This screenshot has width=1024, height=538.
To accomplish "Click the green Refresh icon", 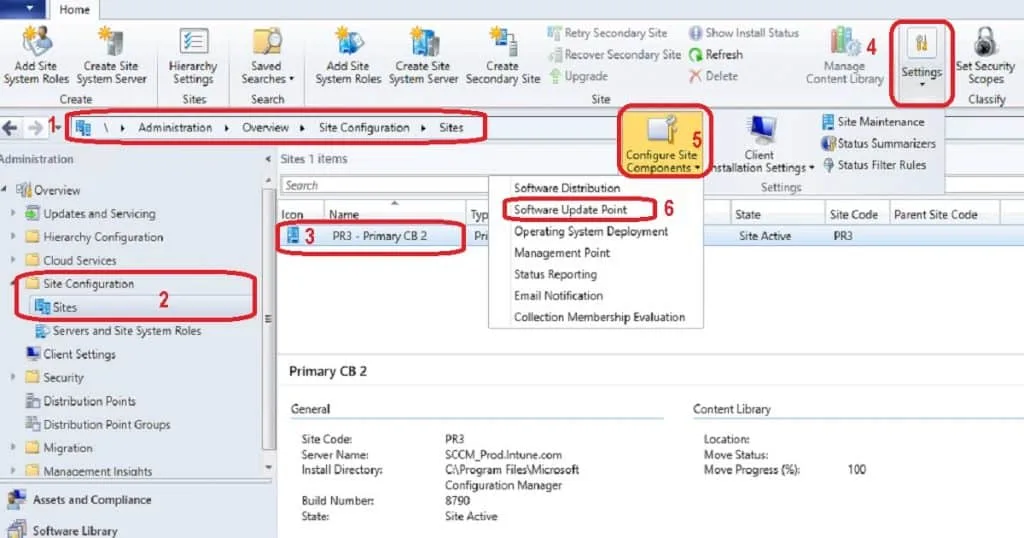I will (x=696, y=55).
